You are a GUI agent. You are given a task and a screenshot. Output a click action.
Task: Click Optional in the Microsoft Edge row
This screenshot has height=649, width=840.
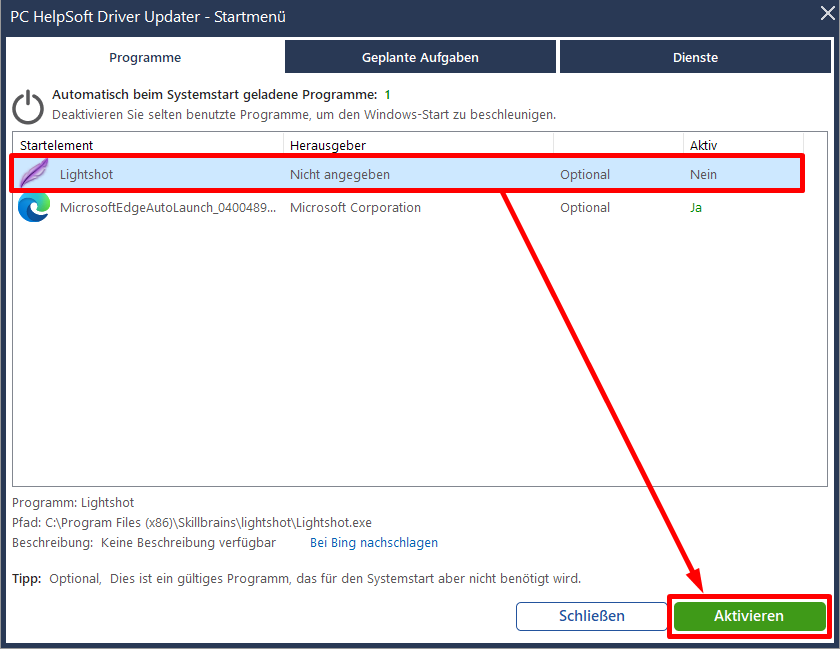(585, 207)
